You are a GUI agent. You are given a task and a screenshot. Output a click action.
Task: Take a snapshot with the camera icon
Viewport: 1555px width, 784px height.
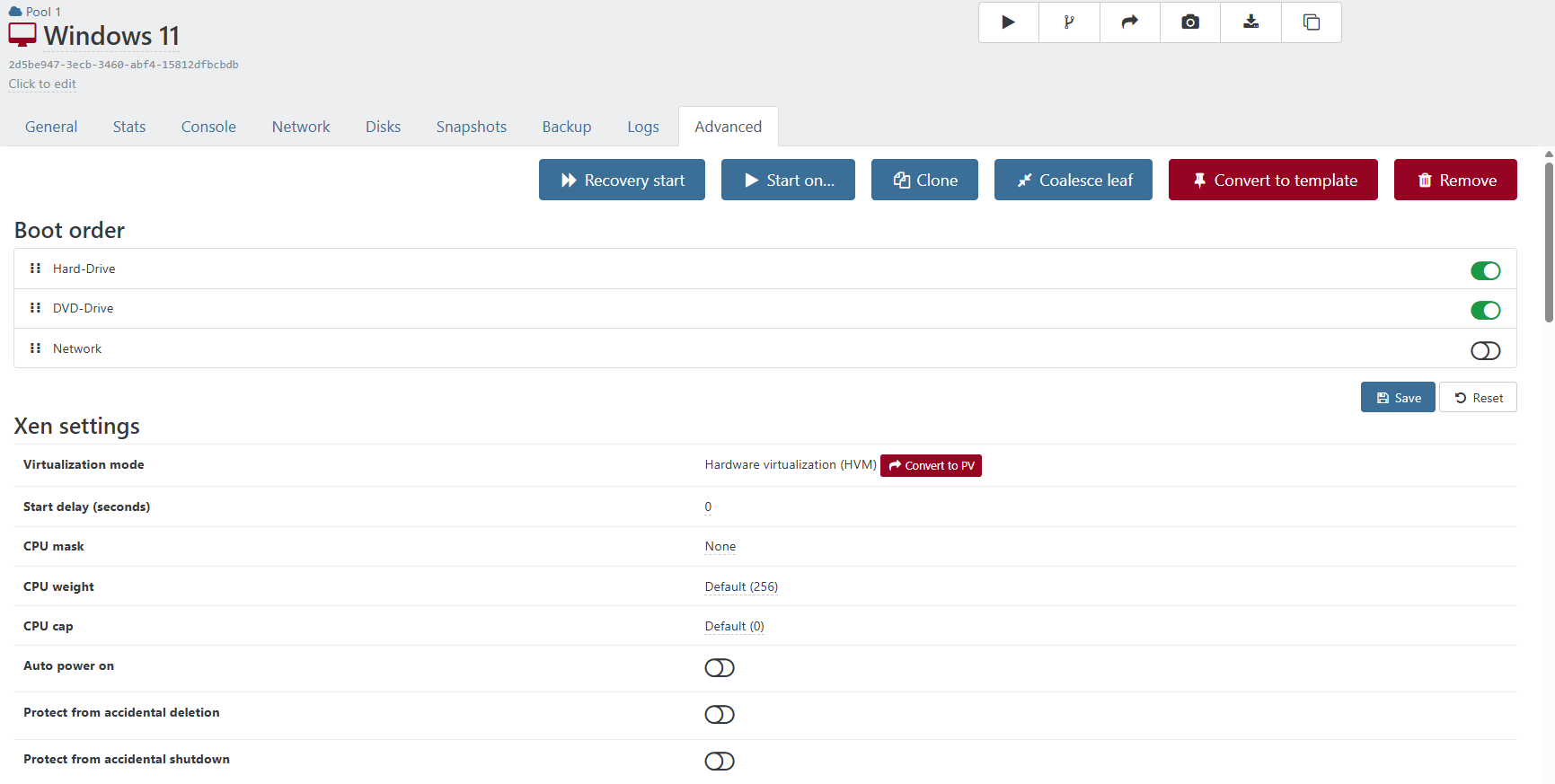point(1190,22)
